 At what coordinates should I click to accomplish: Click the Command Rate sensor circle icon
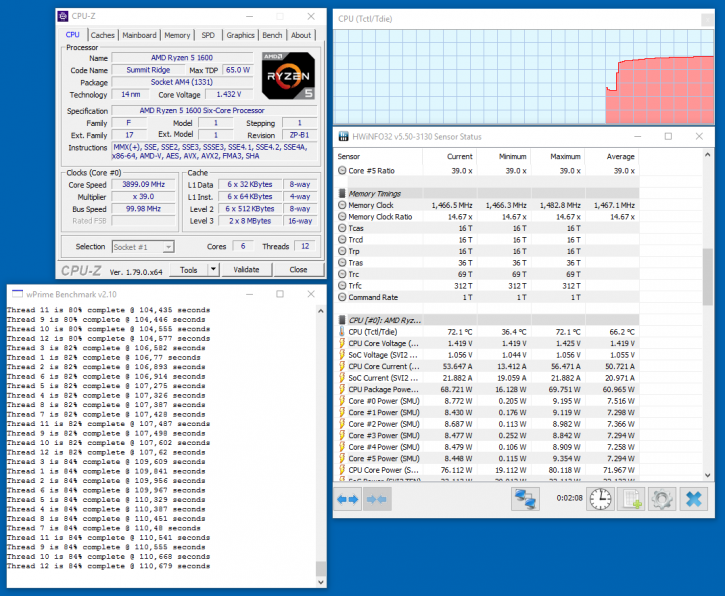click(342, 297)
